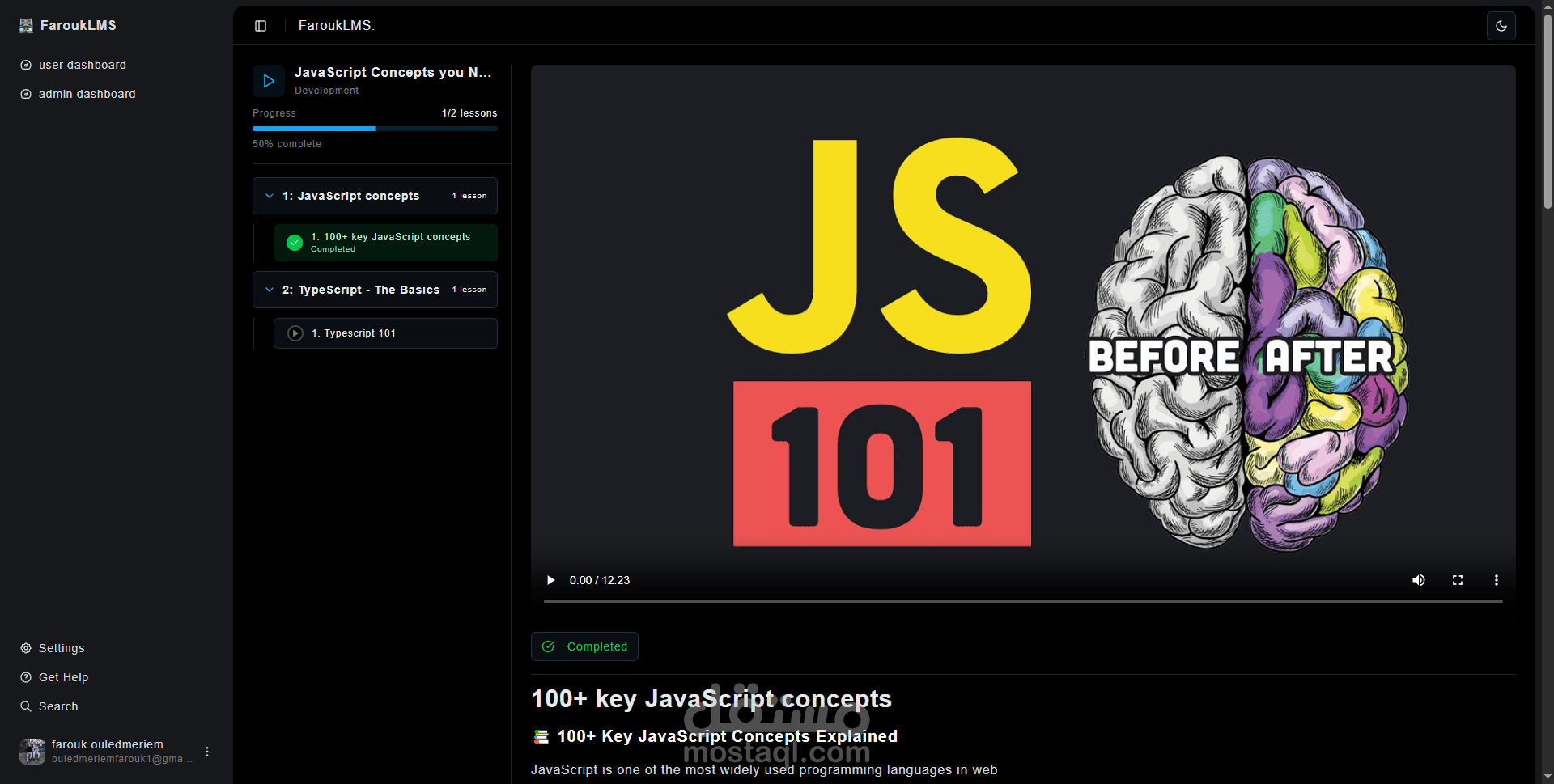This screenshot has width=1554, height=784.
Task: Click the Settings gear icon
Action: tap(26, 648)
